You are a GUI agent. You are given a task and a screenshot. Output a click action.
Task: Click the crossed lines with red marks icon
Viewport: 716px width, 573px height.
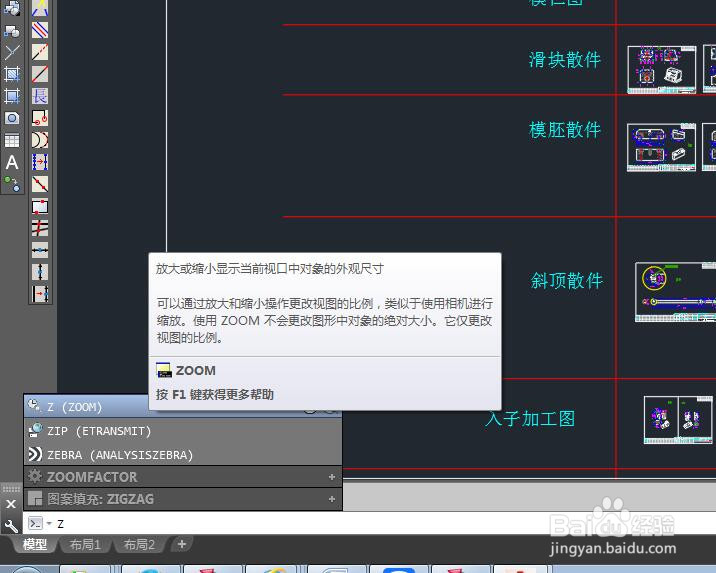[40, 228]
